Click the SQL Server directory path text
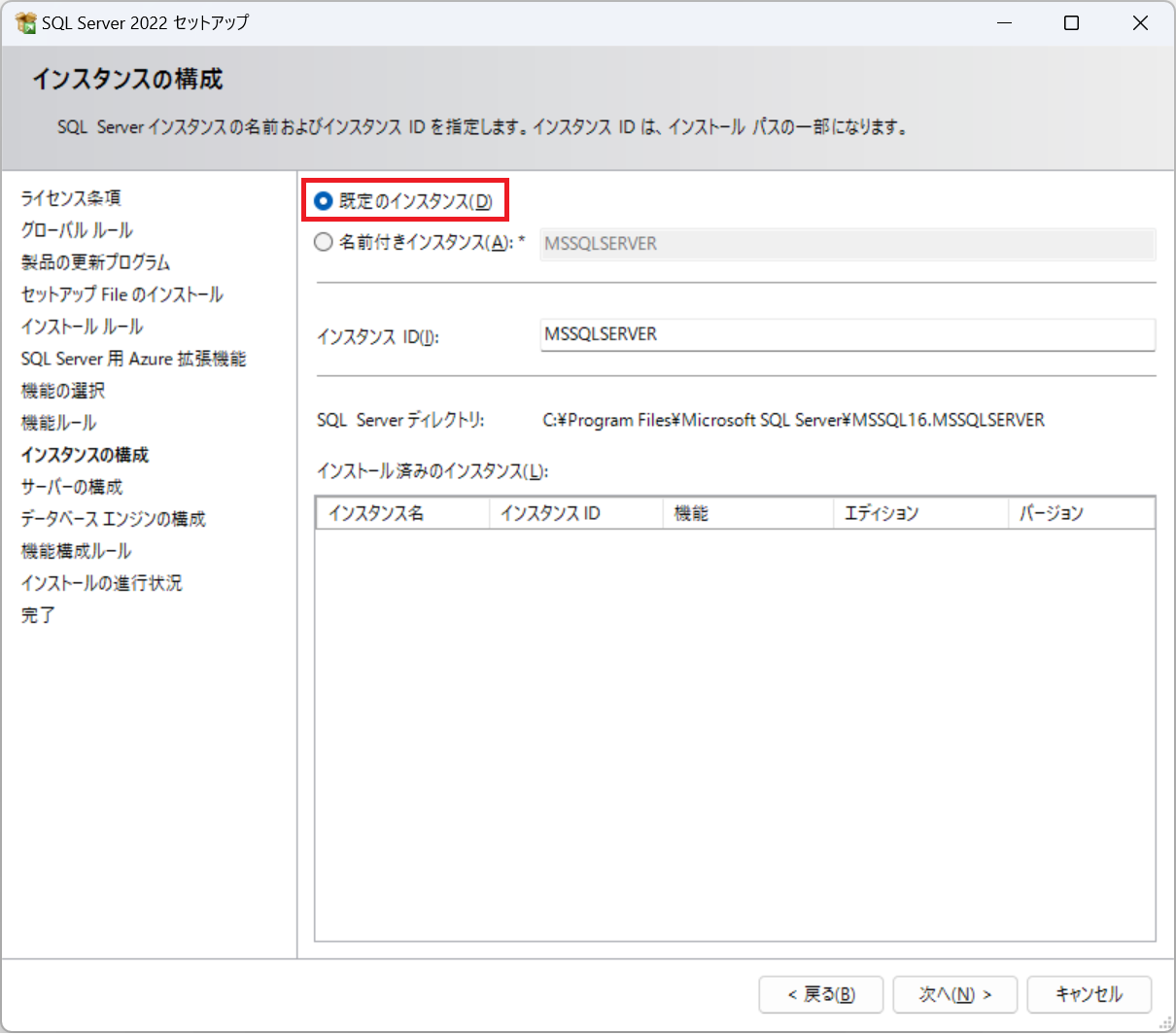This screenshot has width=1176, height=1035. pos(793,420)
